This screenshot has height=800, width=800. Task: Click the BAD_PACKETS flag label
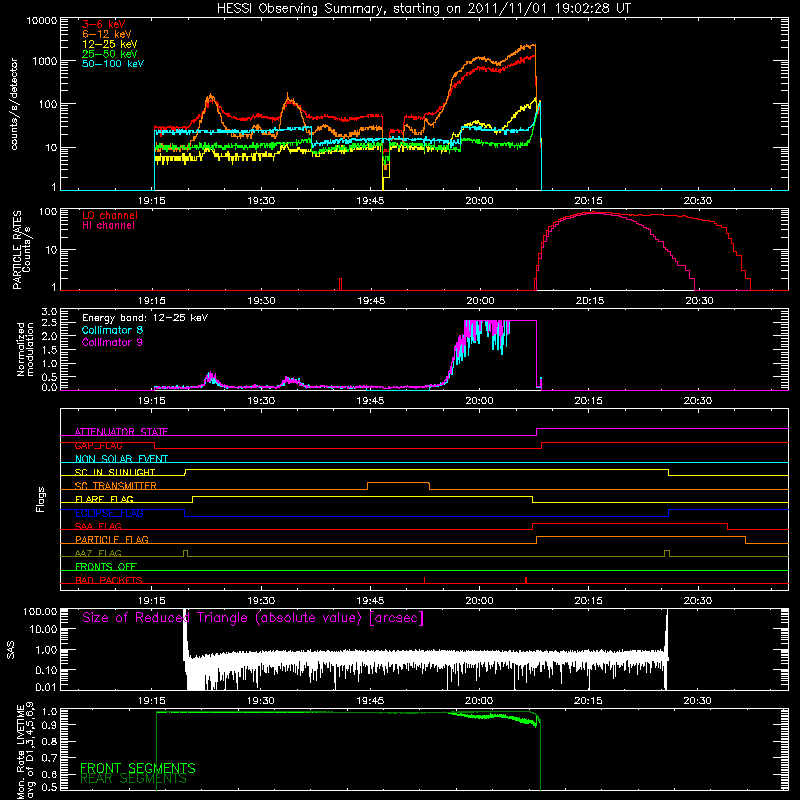coord(109,580)
